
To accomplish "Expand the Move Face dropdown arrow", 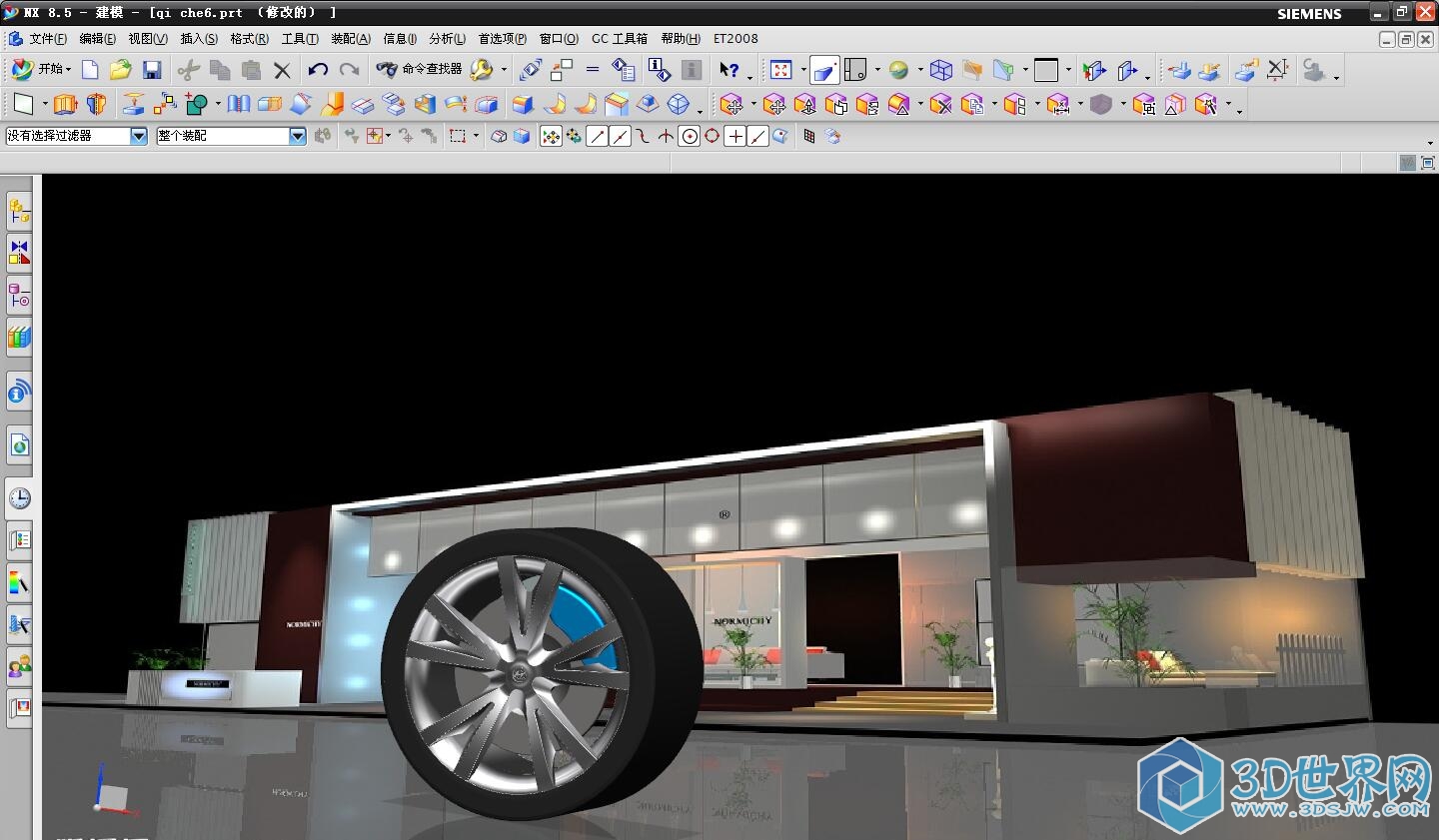I will (x=753, y=104).
